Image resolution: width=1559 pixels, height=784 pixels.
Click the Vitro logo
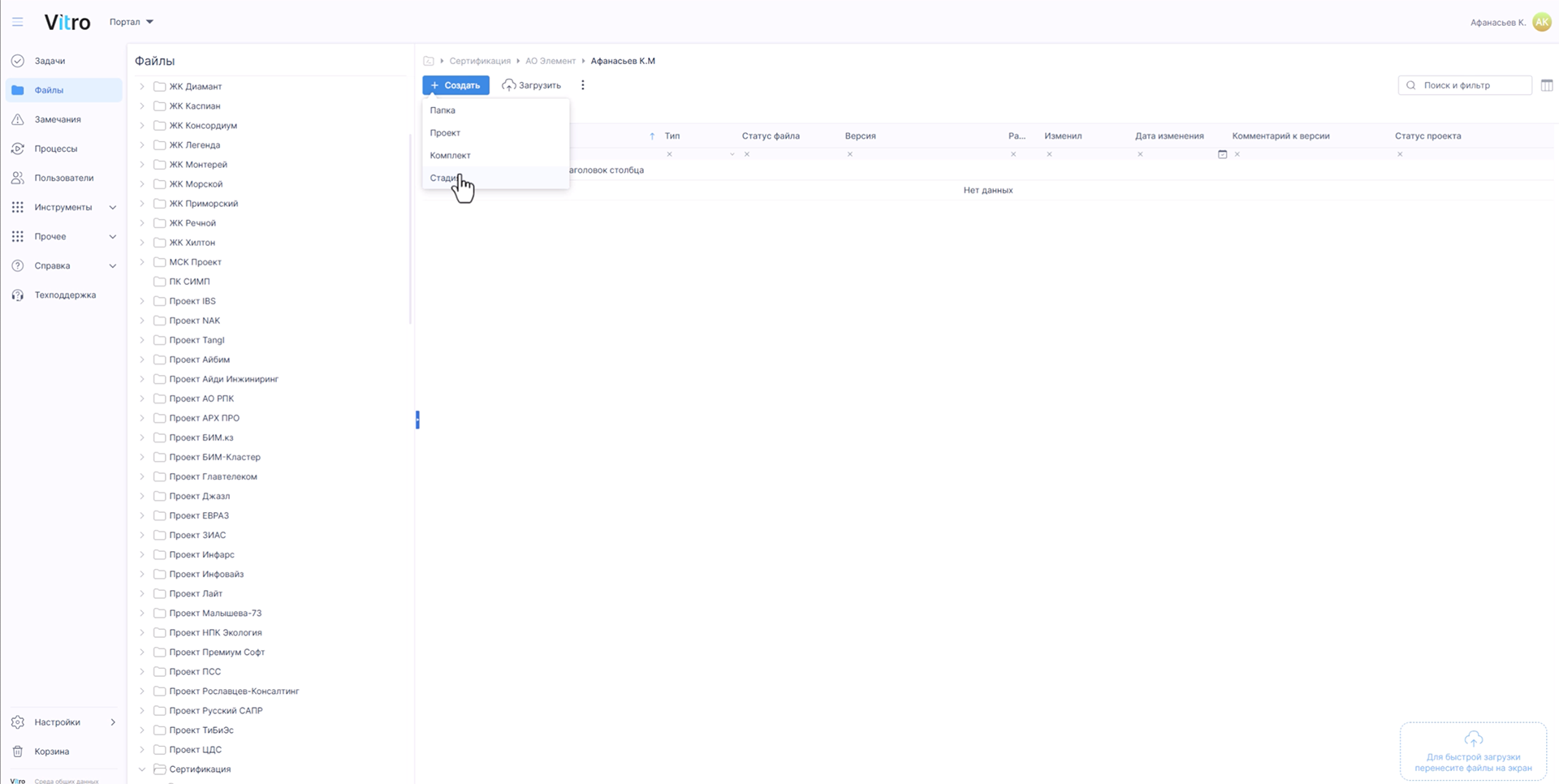point(67,22)
